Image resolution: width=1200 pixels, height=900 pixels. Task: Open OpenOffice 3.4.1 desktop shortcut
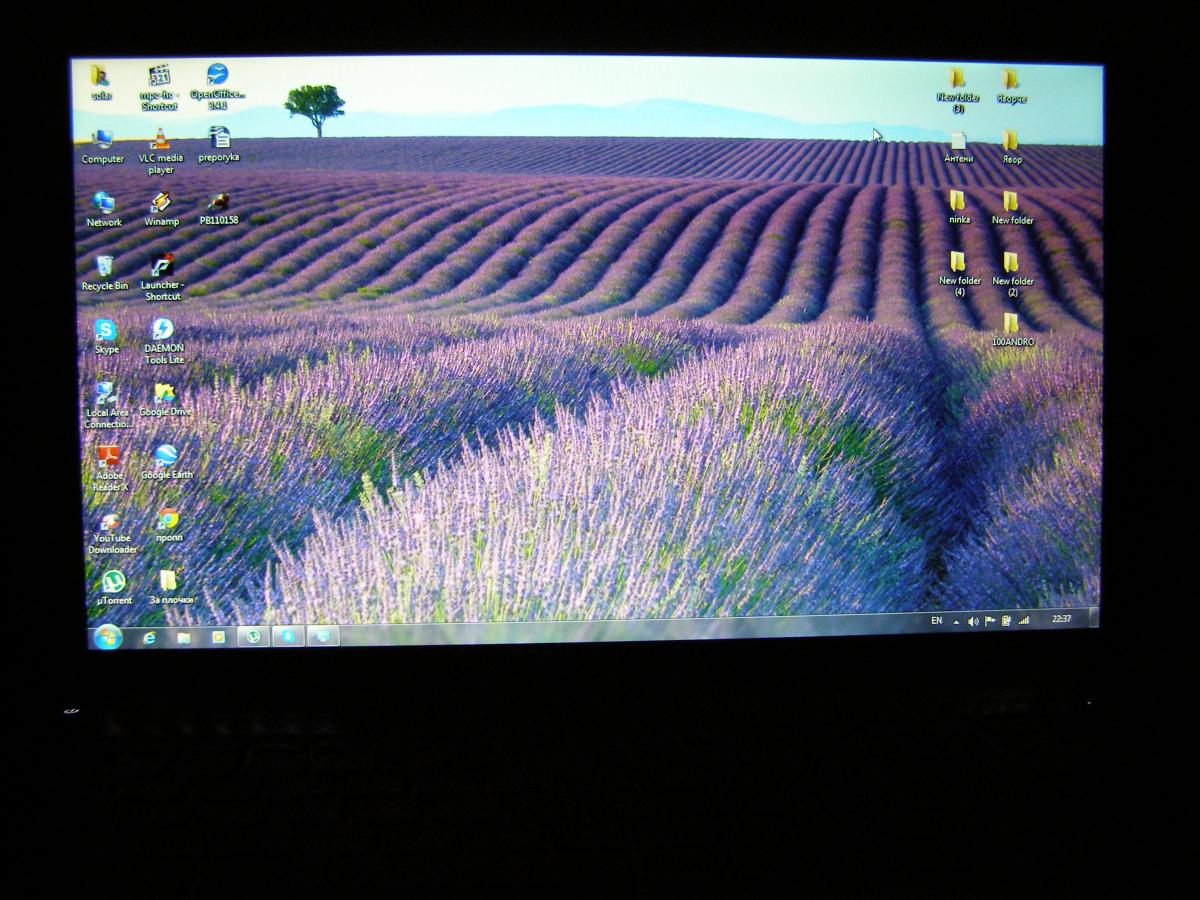pyautogui.click(x=217, y=76)
